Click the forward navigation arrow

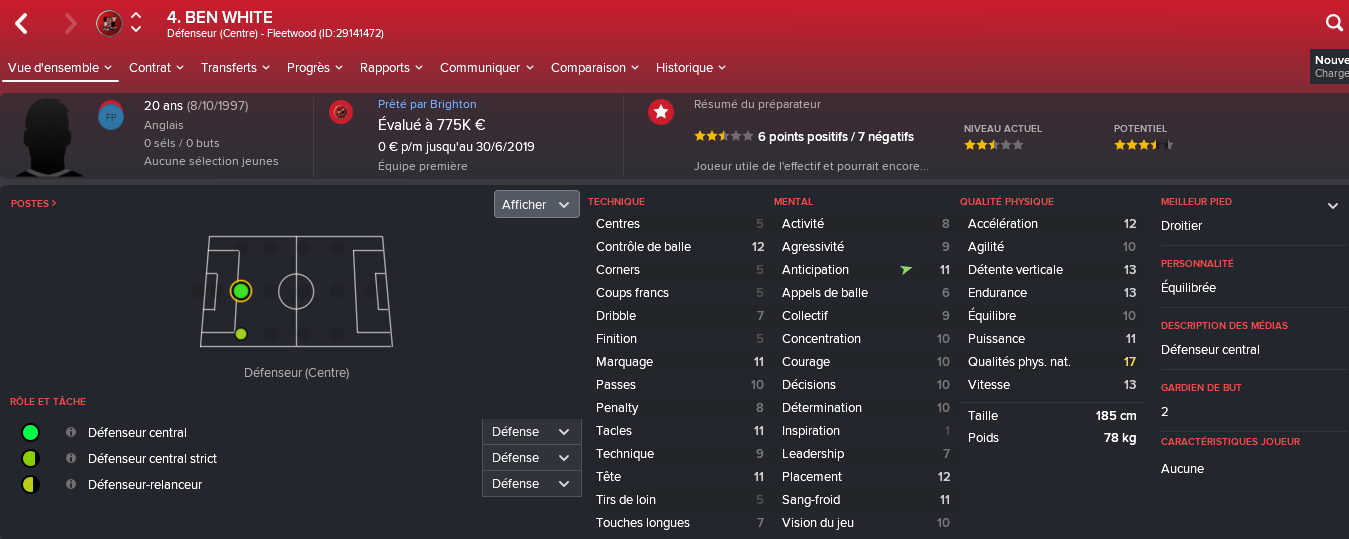(x=70, y=23)
